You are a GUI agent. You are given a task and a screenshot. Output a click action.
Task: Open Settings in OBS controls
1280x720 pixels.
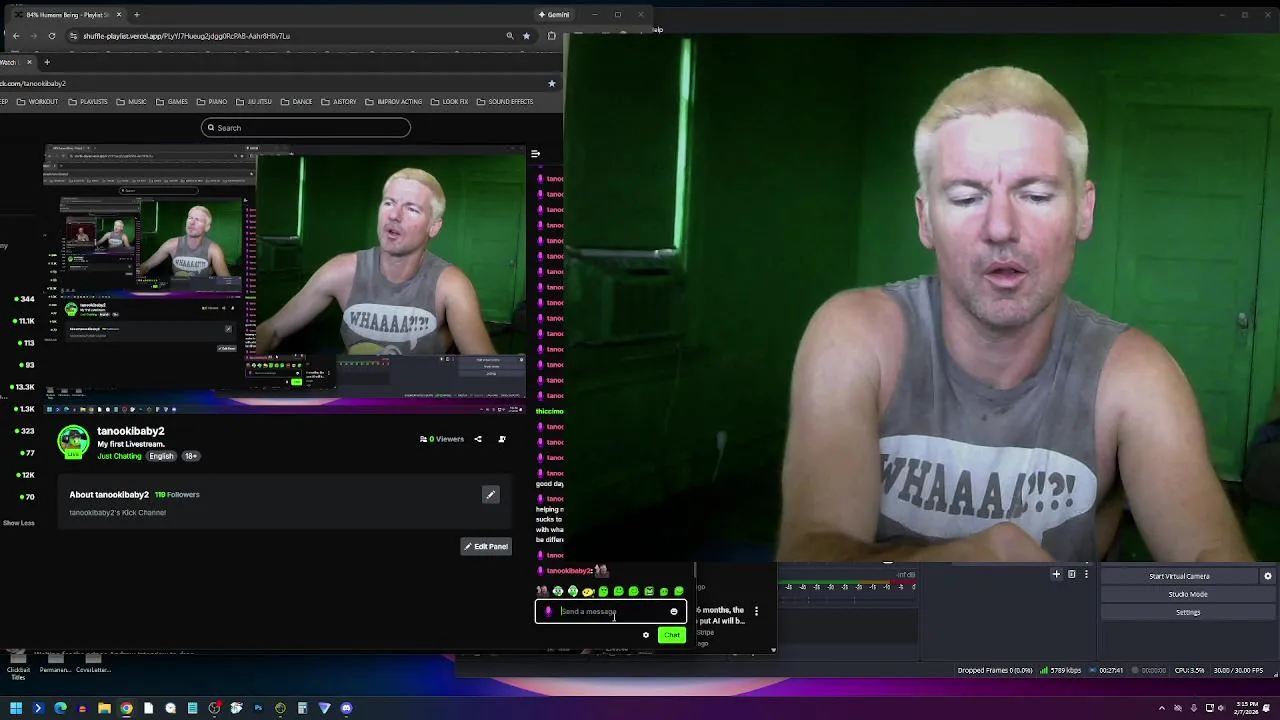coord(1188,612)
